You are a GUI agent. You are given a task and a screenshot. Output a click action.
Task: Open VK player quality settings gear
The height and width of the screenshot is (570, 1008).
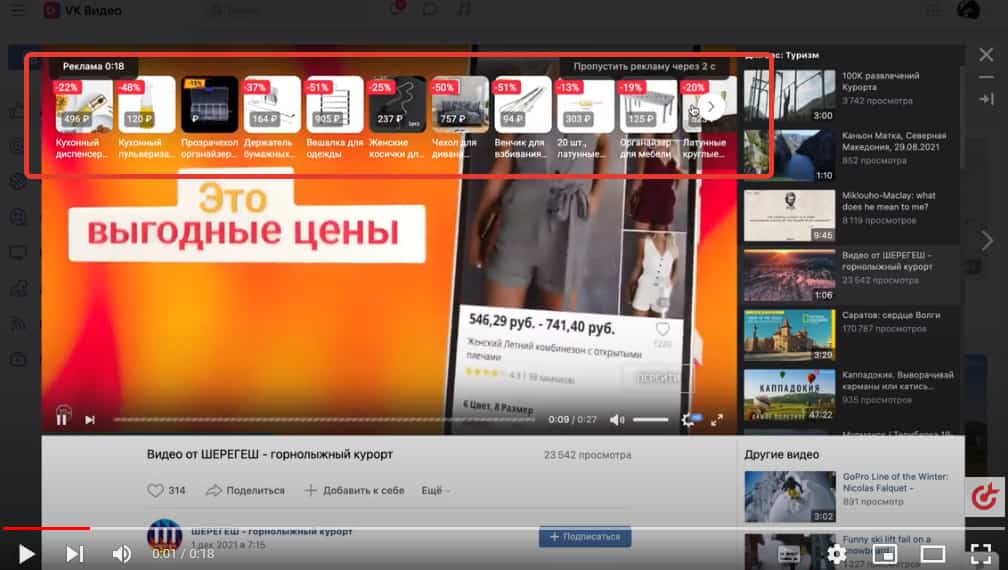[x=690, y=420]
